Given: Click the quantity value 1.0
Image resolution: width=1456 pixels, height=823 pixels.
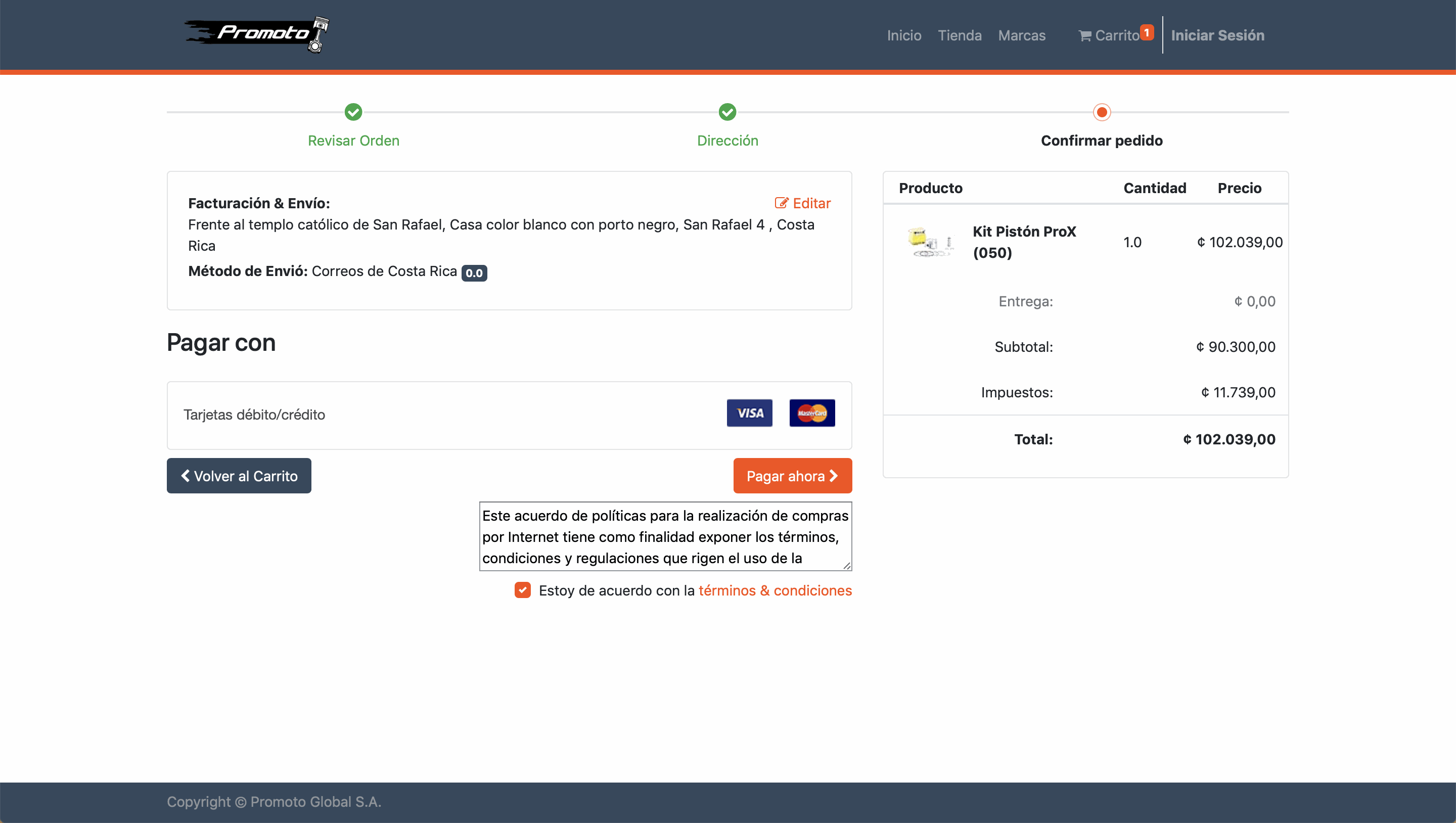Looking at the screenshot, I should point(1132,242).
